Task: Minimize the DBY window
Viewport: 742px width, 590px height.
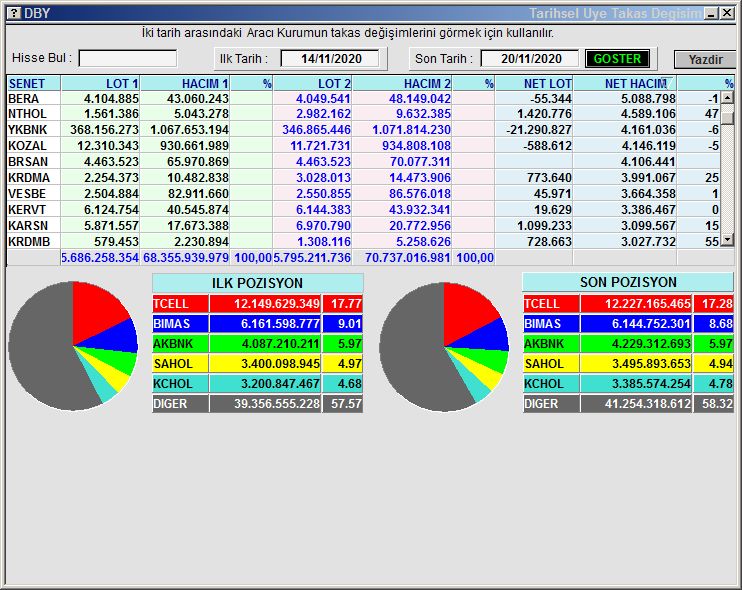Action: pos(711,13)
